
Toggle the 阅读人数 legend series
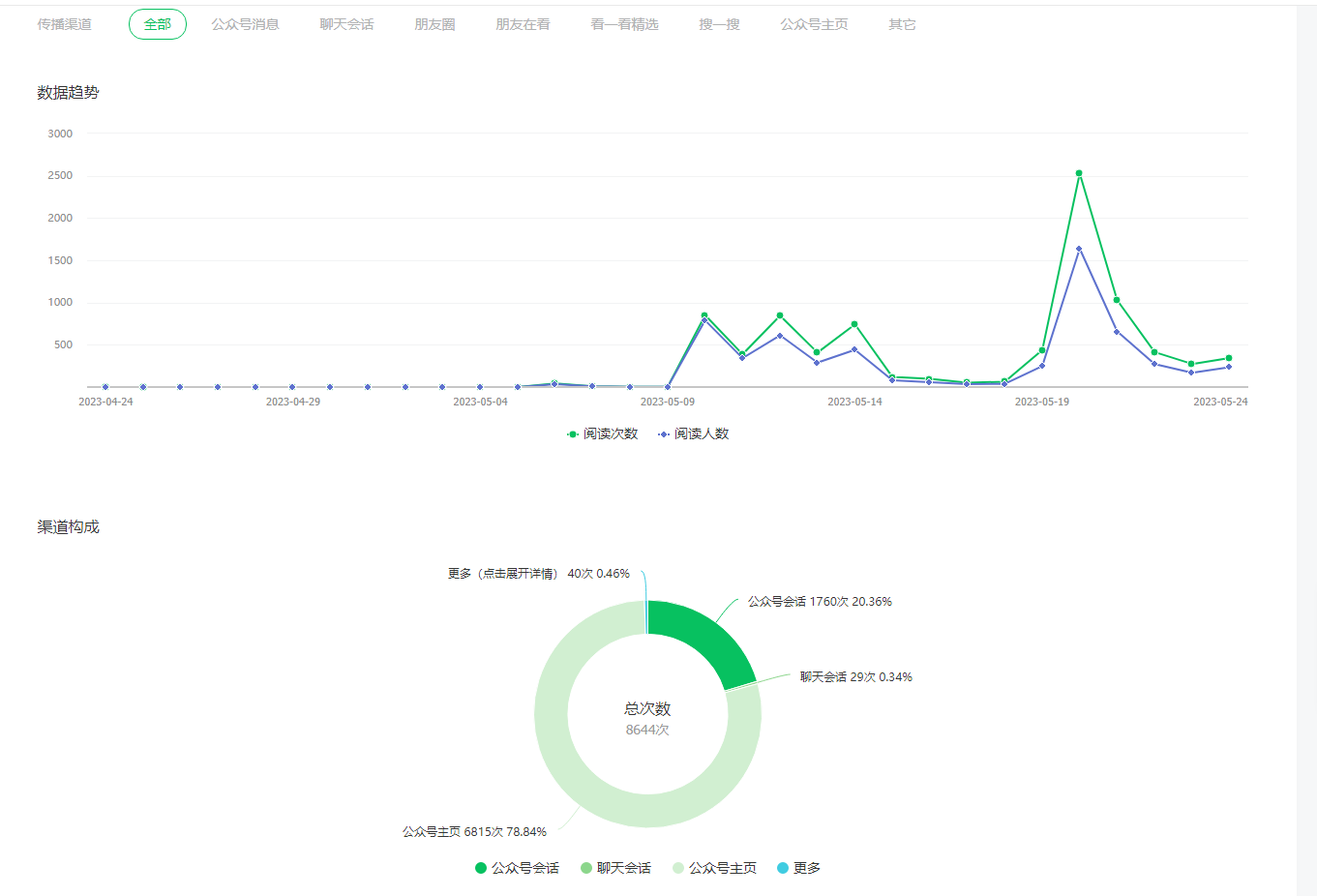coord(693,433)
